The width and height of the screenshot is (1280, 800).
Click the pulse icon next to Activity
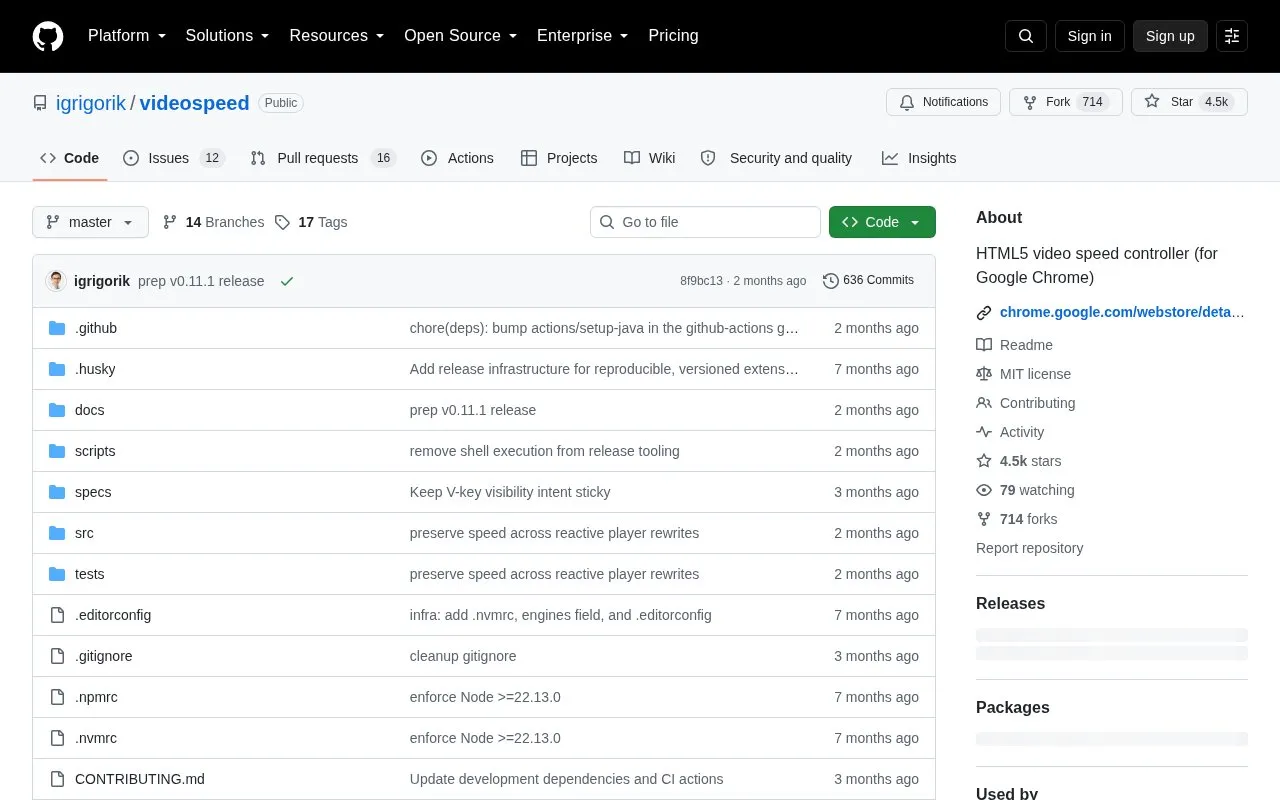984,432
